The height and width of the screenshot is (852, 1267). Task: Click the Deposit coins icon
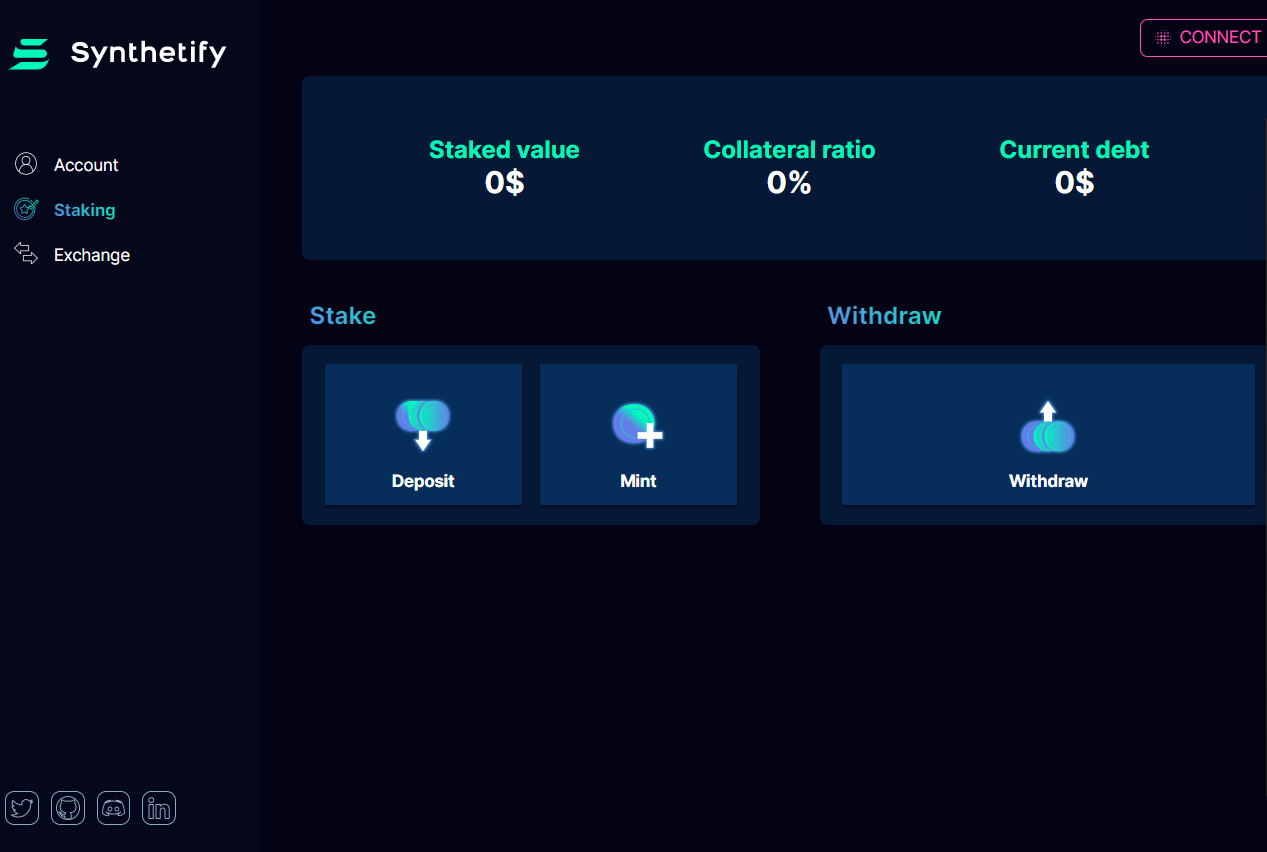tap(423, 423)
